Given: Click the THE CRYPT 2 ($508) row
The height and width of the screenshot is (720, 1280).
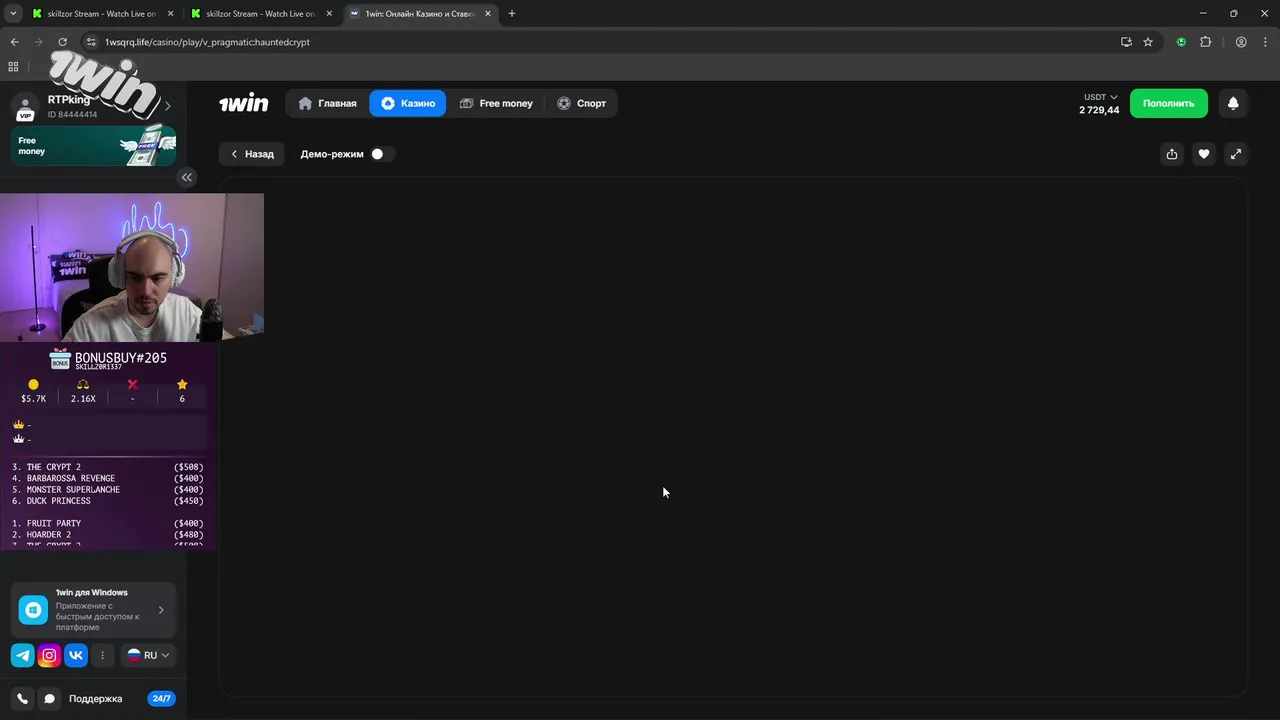Looking at the screenshot, I should coord(108,467).
